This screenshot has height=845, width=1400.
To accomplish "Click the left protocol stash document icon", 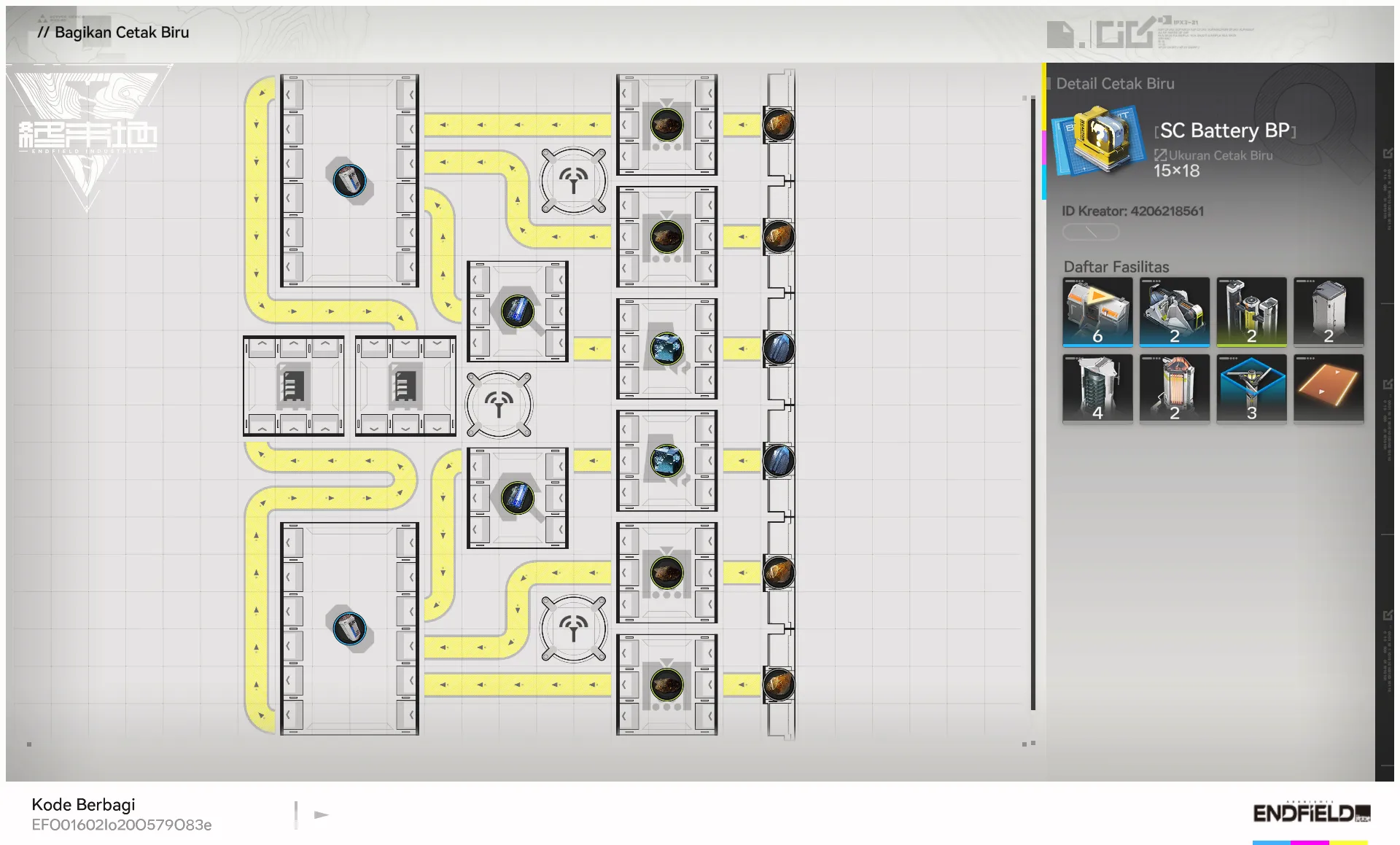I will [x=292, y=386].
